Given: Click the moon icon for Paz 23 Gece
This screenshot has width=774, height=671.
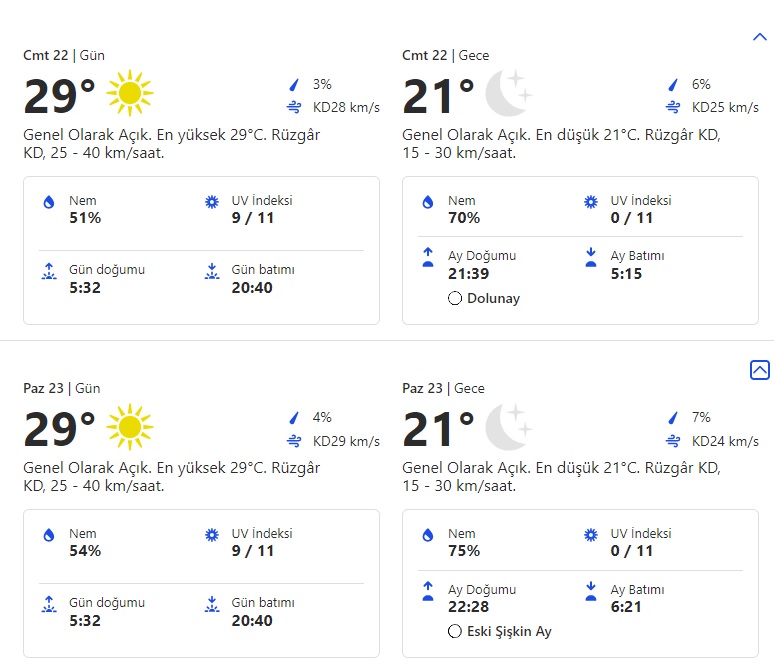Looking at the screenshot, I should (508, 428).
